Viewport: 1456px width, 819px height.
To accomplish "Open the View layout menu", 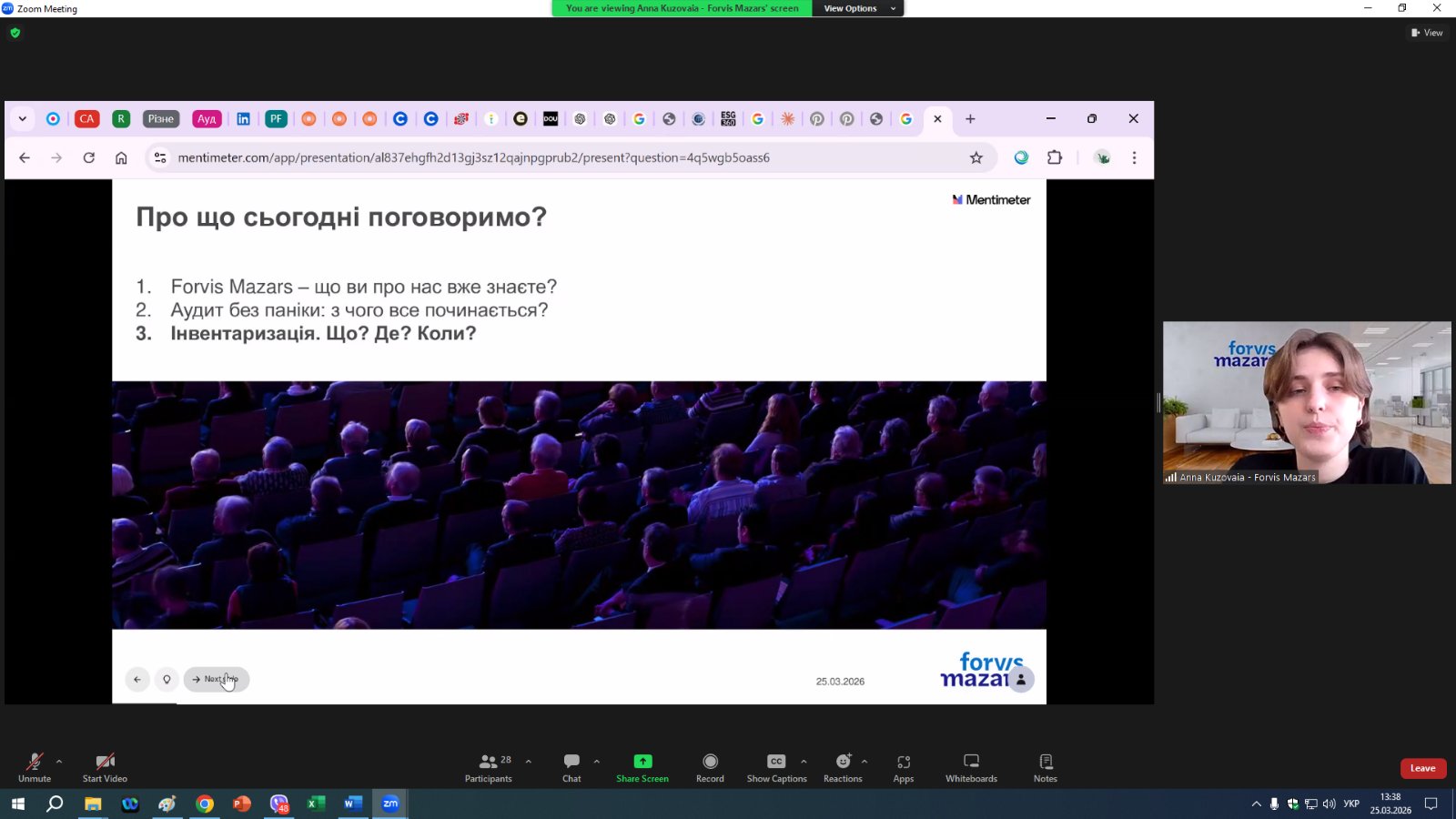I will point(1427,33).
